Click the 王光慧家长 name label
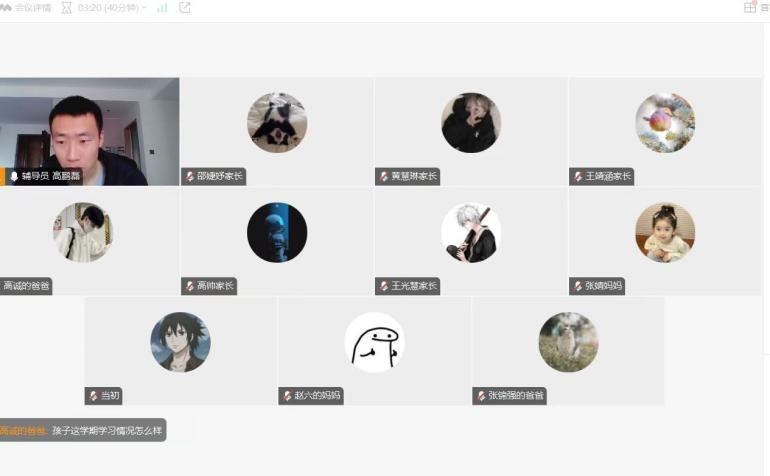 [414, 286]
